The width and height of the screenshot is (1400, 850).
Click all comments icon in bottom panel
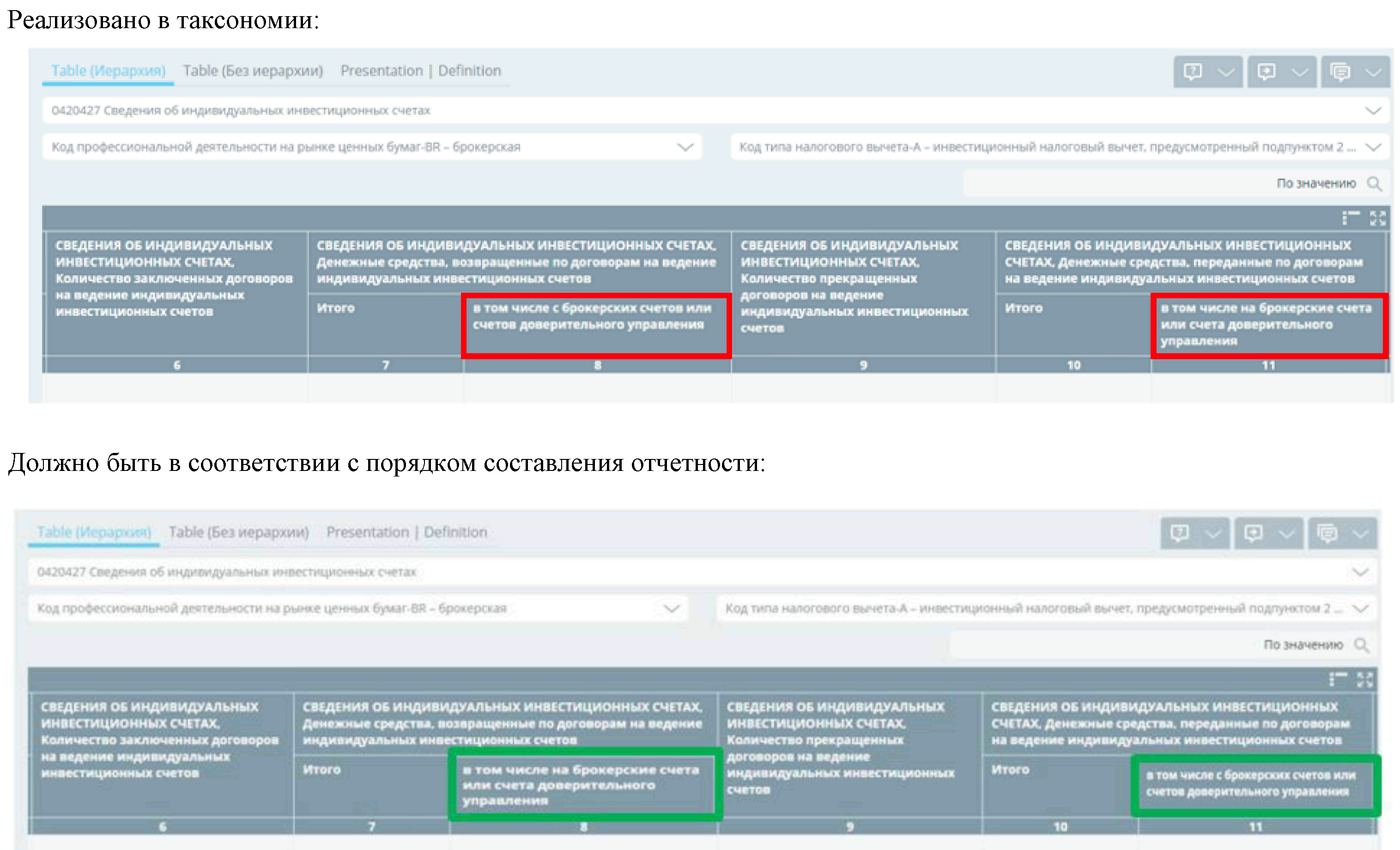[x=1327, y=533]
